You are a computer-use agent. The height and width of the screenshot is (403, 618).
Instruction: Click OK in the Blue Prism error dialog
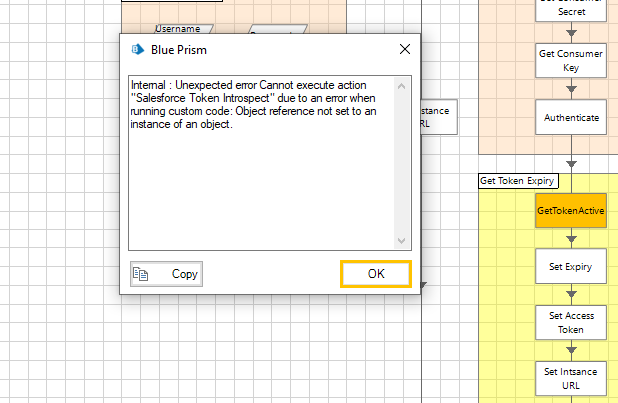[x=376, y=274]
